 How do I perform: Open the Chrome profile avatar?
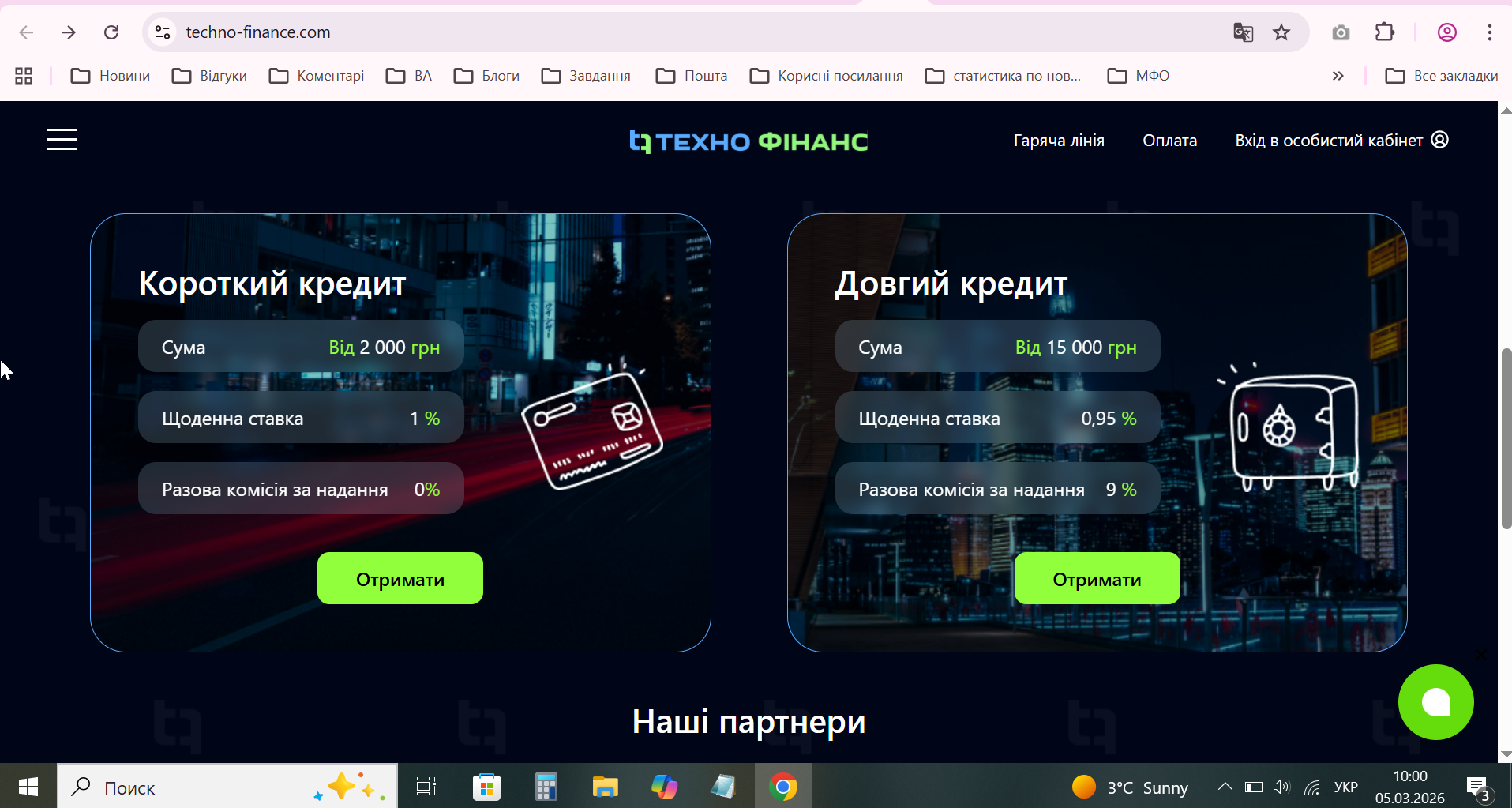1447,32
